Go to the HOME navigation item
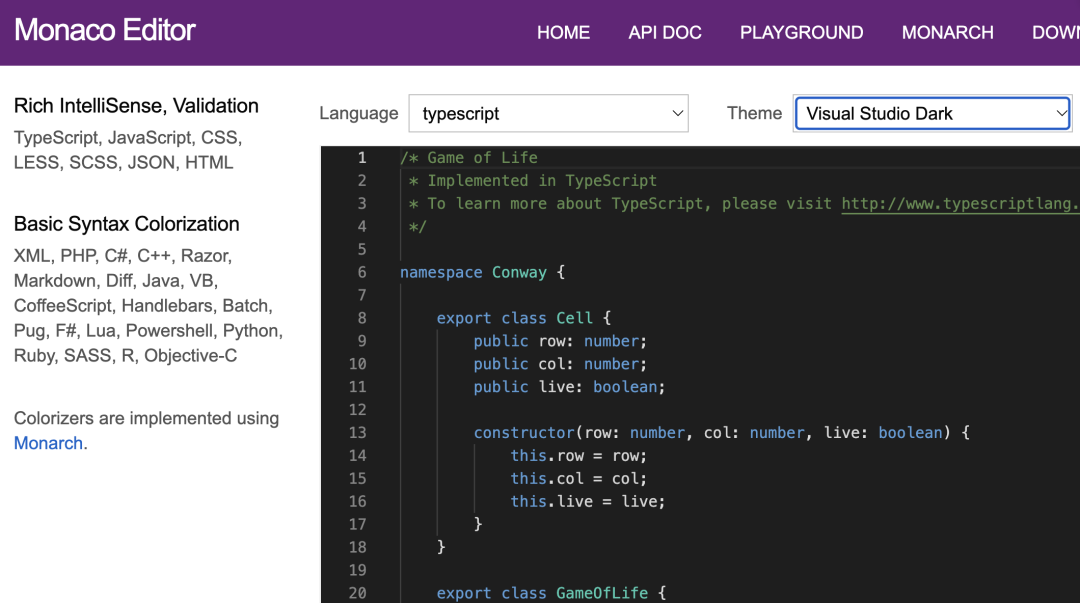This screenshot has width=1080, height=603. (x=563, y=33)
